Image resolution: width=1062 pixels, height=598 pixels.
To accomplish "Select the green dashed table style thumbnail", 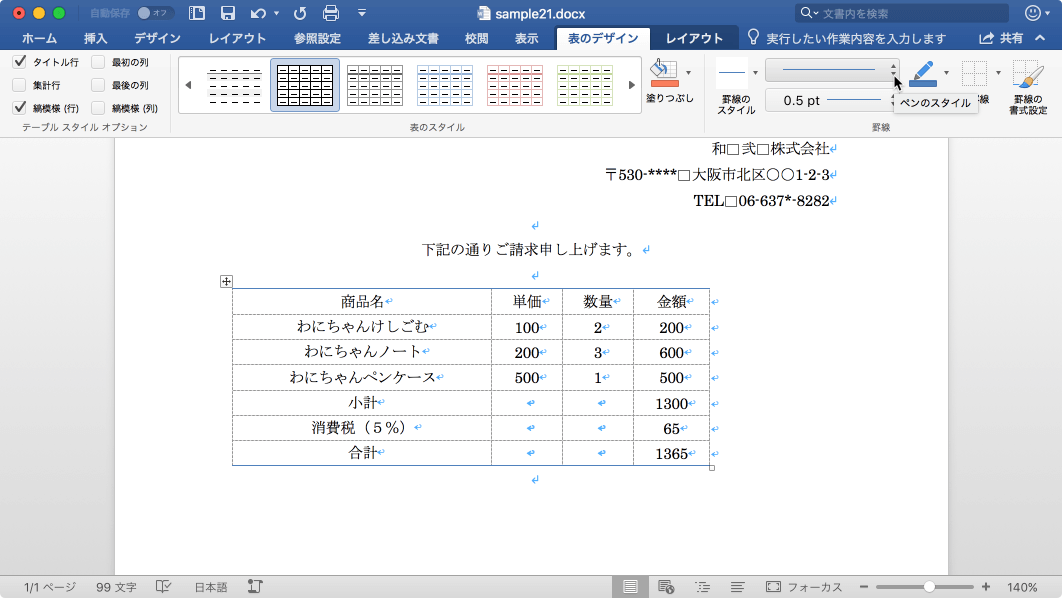I will 585,85.
